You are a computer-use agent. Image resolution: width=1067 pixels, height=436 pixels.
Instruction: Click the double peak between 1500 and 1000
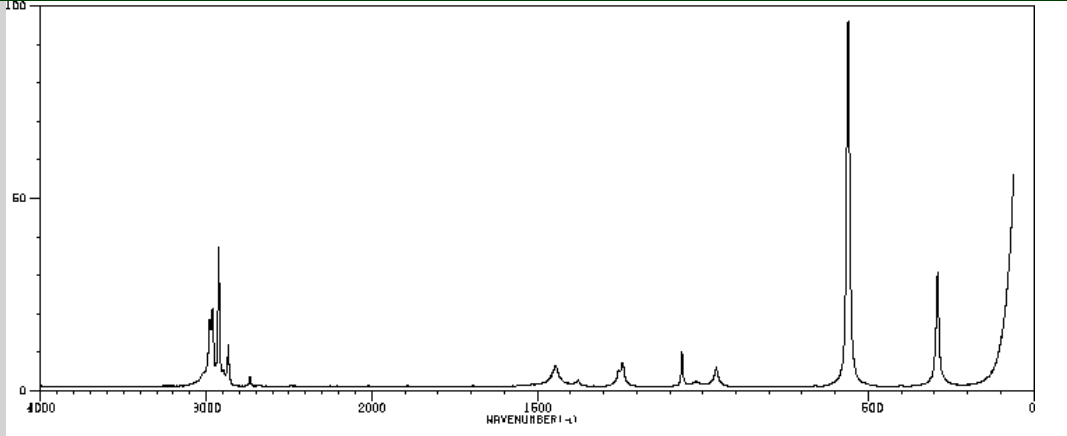tap(622, 366)
